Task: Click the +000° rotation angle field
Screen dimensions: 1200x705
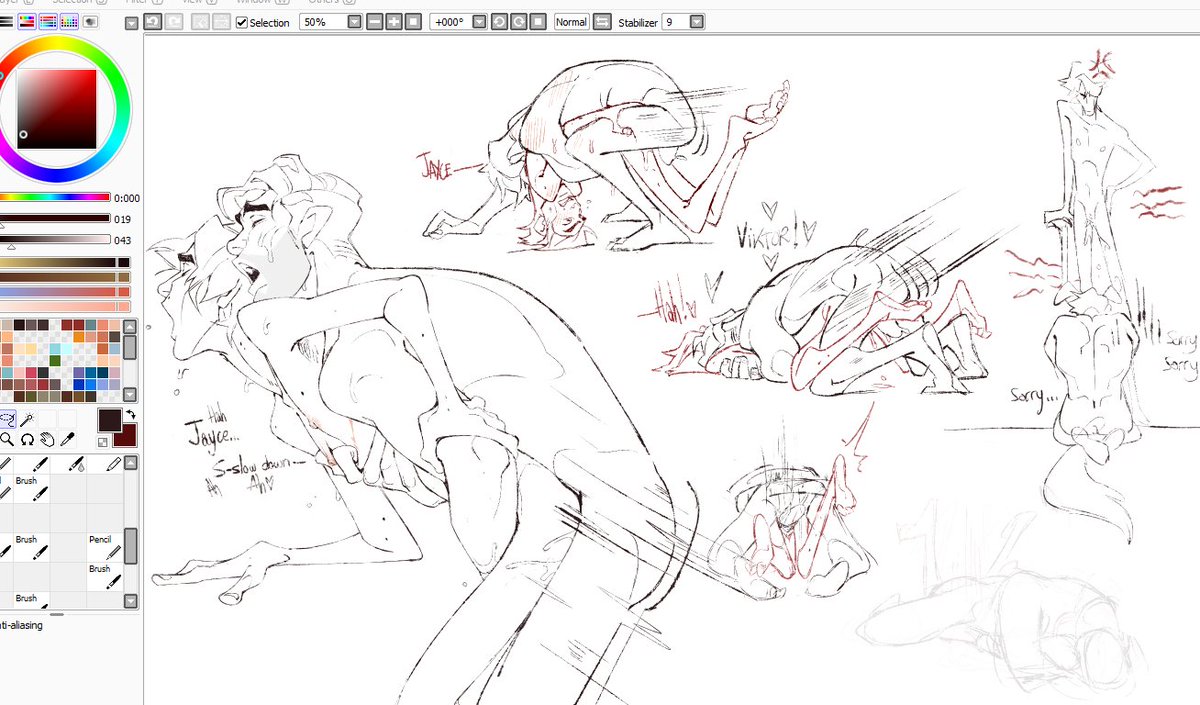Action: 449,21
